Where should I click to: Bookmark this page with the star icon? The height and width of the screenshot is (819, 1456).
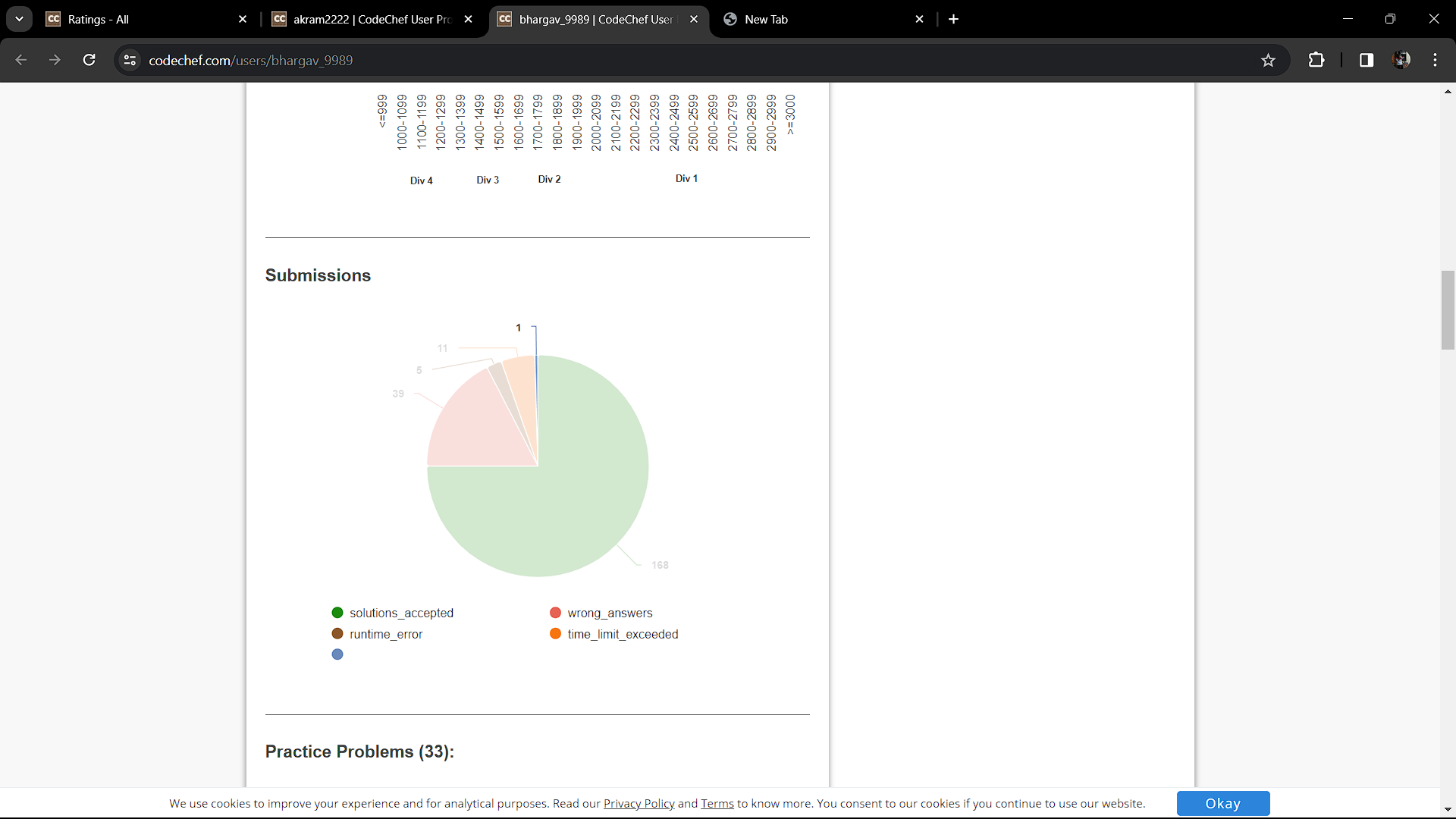pos(1268,60)
